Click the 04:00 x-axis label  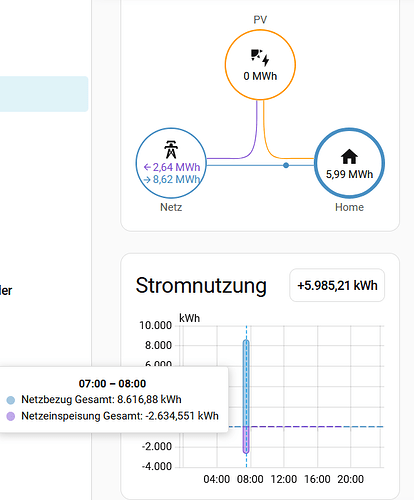(x=217, y=479)
